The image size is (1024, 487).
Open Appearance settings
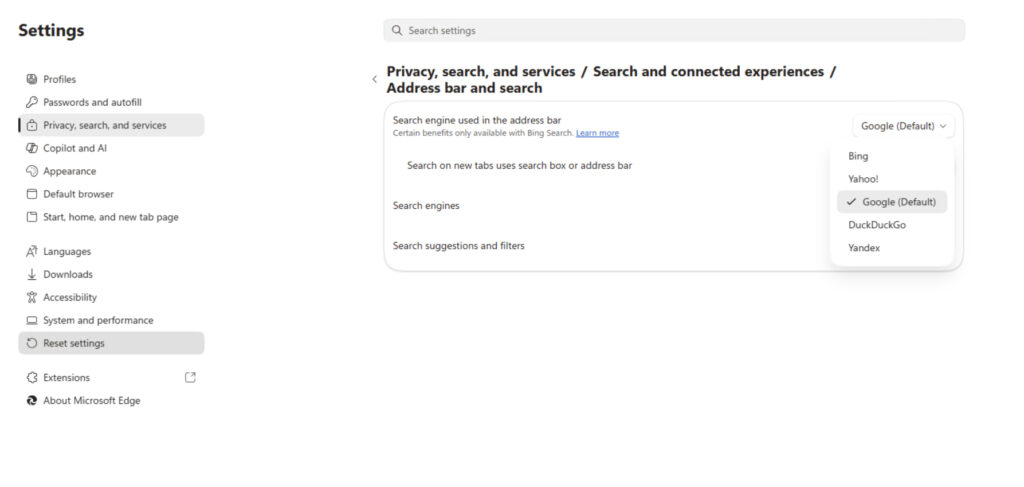point(111,171)
